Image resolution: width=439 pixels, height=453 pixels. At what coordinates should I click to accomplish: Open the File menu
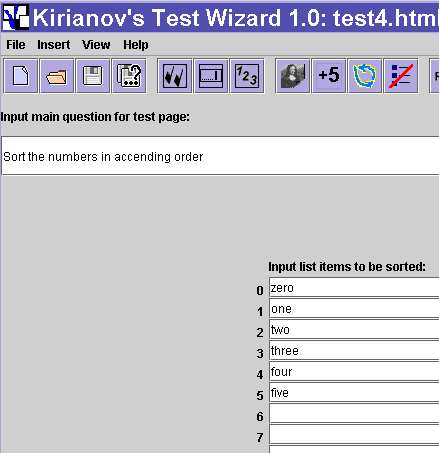tap(16, 45)
